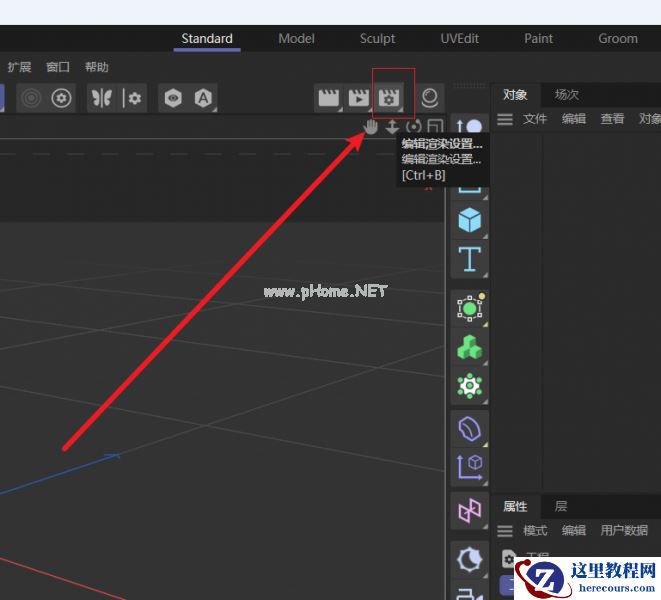Select the 层 tab
Viewport: 661px width, 600px height.
click(561, 506)
